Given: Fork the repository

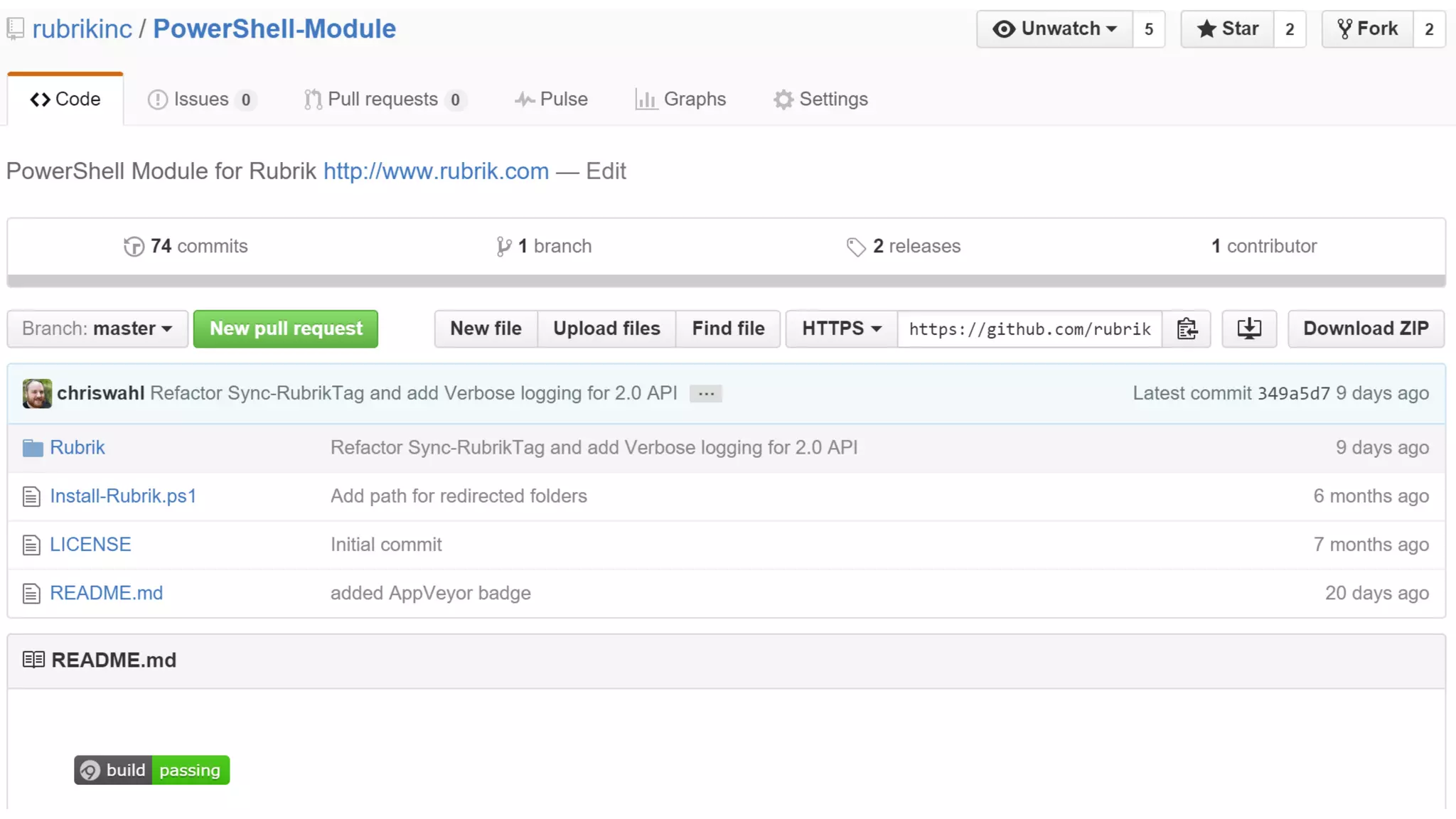Looking at the screenshot, I should point(1367,29).
